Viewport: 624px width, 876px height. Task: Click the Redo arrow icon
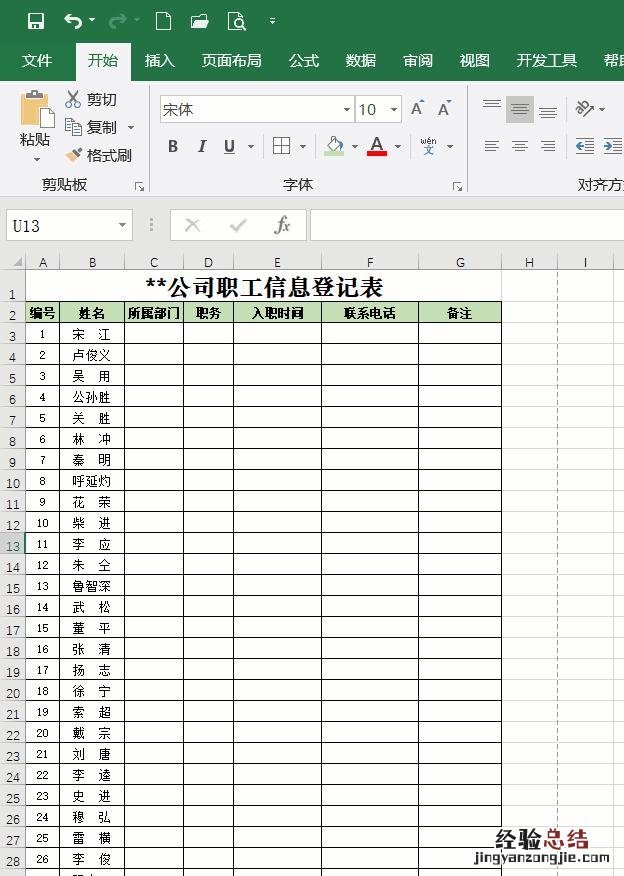click(x=118, y=21)
